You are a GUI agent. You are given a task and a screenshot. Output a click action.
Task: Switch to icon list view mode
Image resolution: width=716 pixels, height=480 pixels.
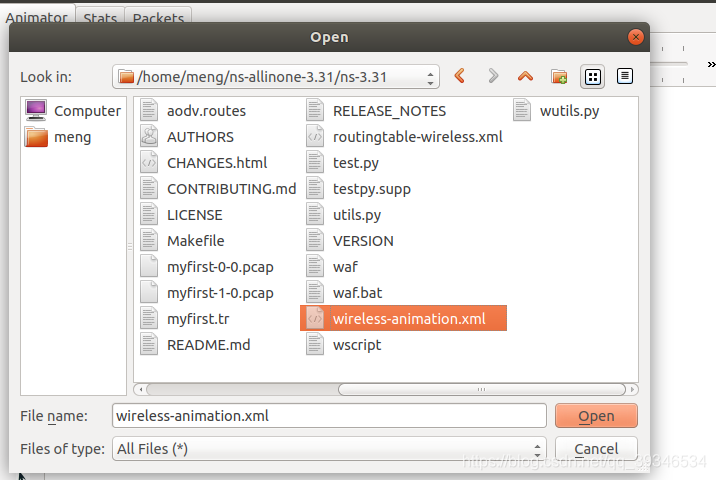click(x=593, y=77)
